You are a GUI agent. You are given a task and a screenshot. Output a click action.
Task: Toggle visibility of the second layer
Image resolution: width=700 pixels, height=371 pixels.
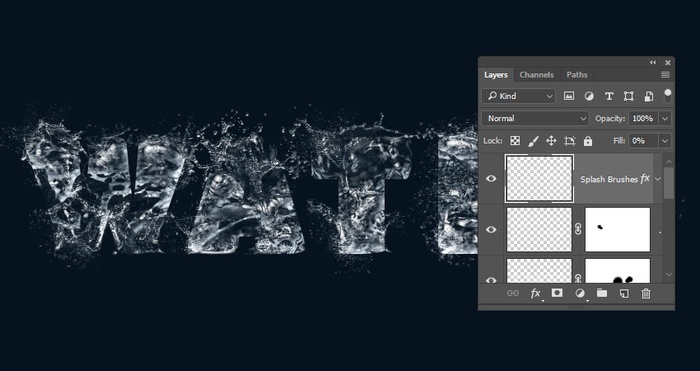491,229
